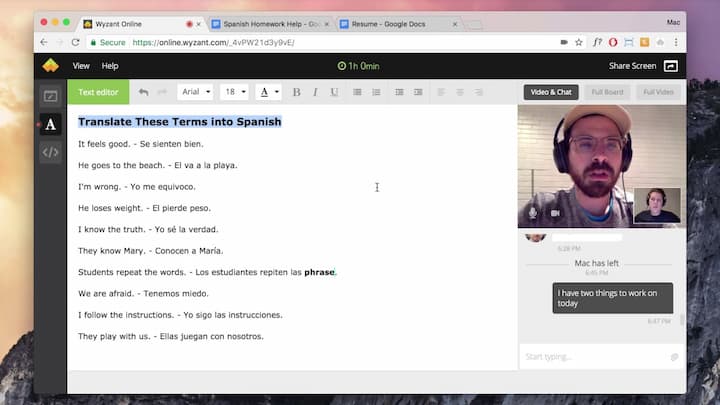Increase the text indent
The image size is (720, 405).
(418, 92)
